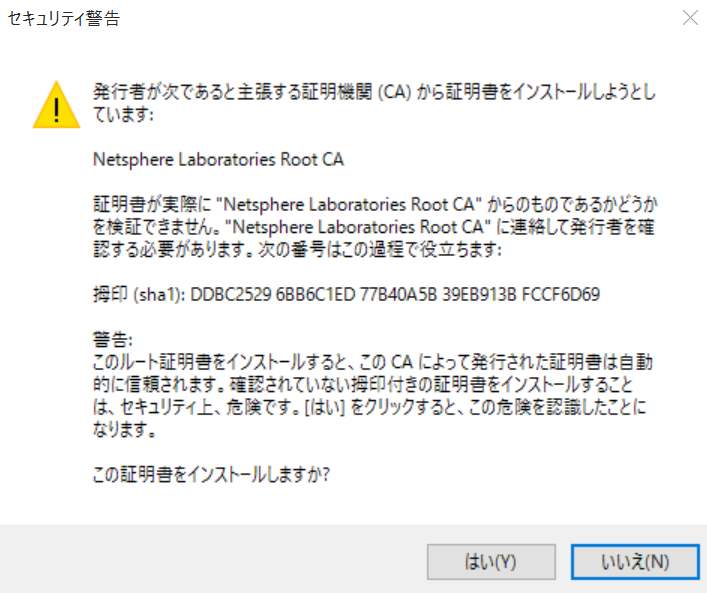Click the この証明書をインストールしますか? question
This screenshot has width=707, height=593.
point(211,475)
